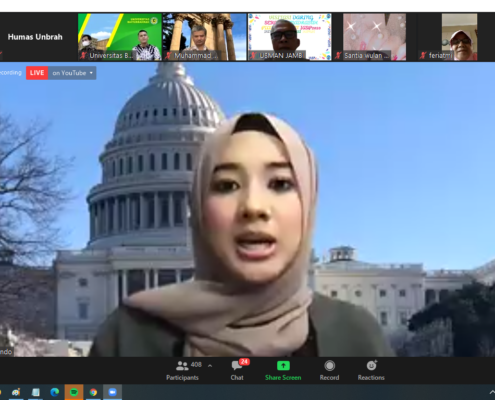Show hidden system tray icons
Image resolution: width=495 pixels, height=400 pixels.
point(492,392)
